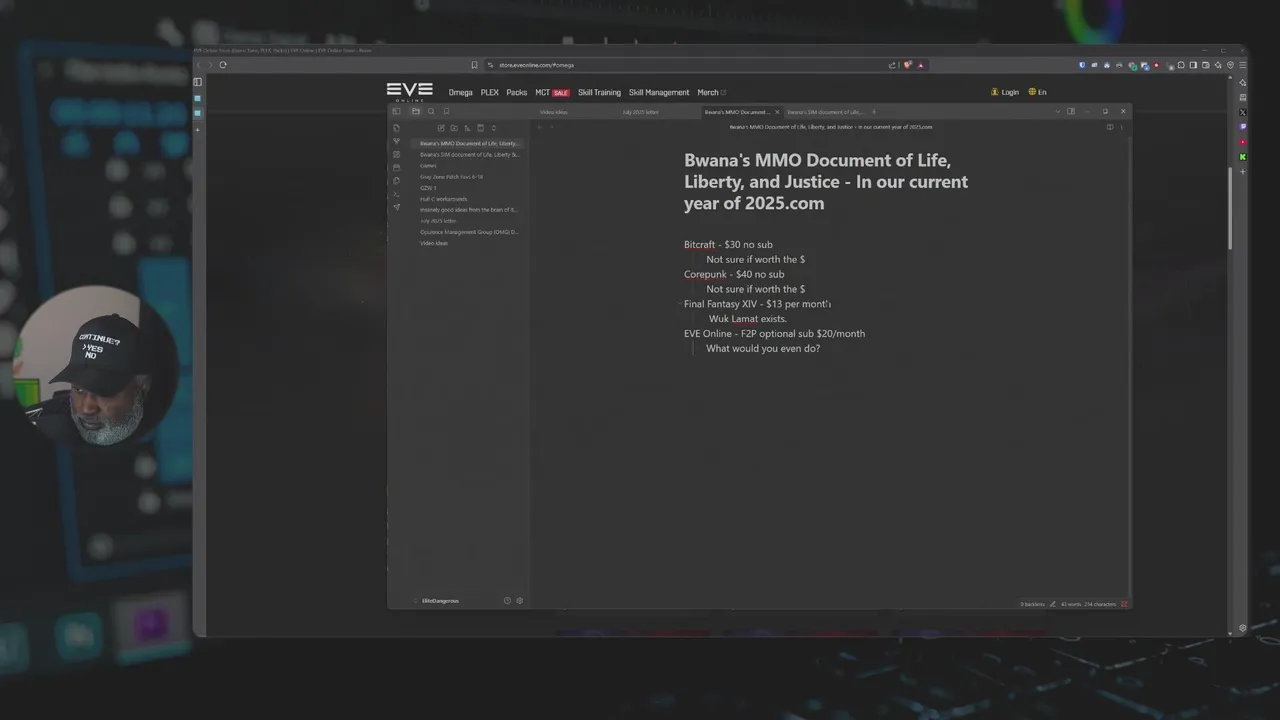Viewport: 1280px width, 720px height.
Task: Create a new folder icon
Action: [454, 128]
